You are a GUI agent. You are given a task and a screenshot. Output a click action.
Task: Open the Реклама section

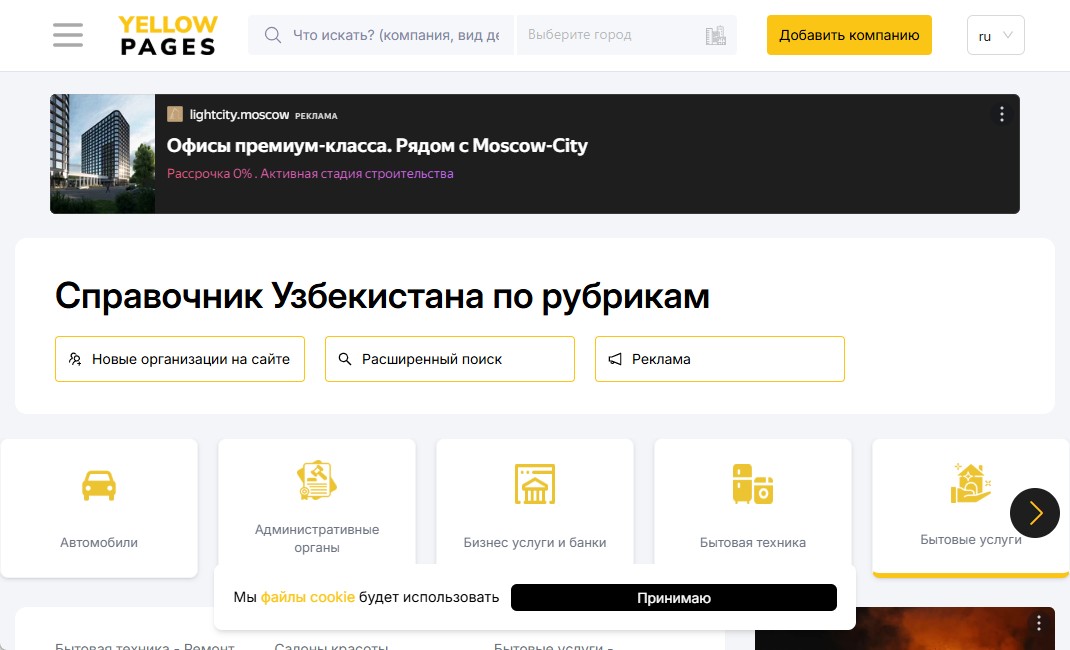pyautogui.click(x=720, y=359)
